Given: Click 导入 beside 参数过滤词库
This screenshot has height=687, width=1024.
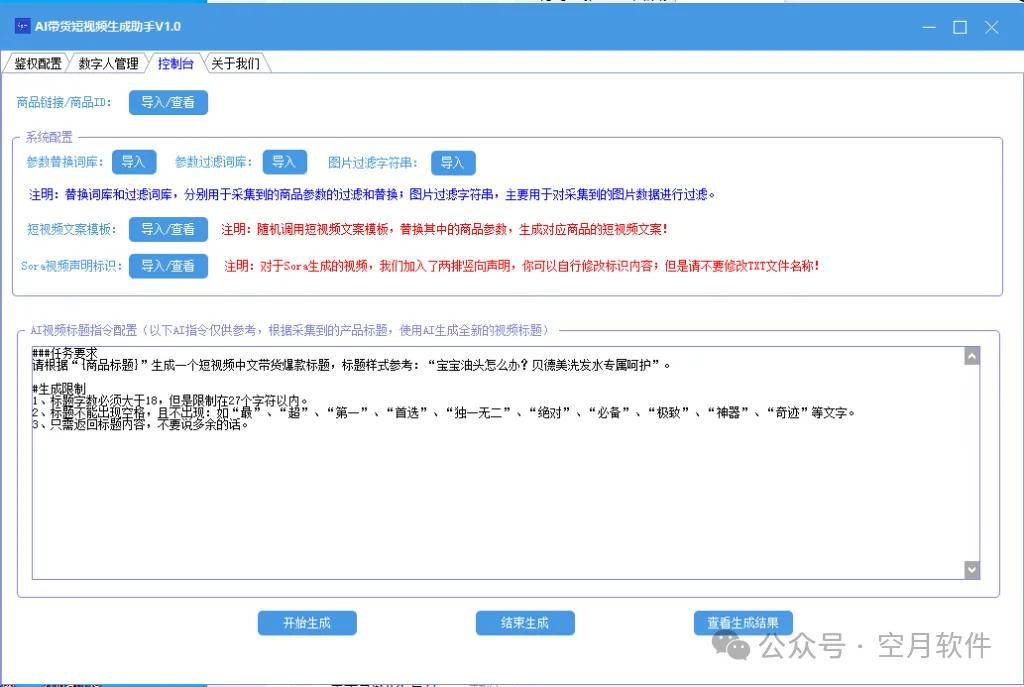Looking at the screenshot, I should pos(284,162).
